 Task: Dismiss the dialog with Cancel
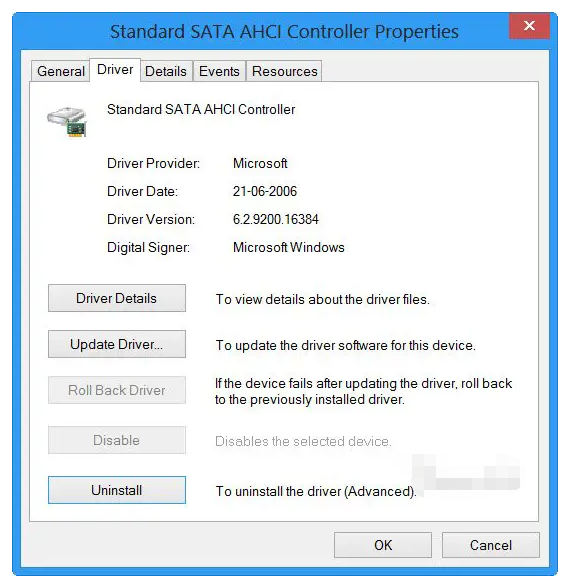click(x=490, y=545)
